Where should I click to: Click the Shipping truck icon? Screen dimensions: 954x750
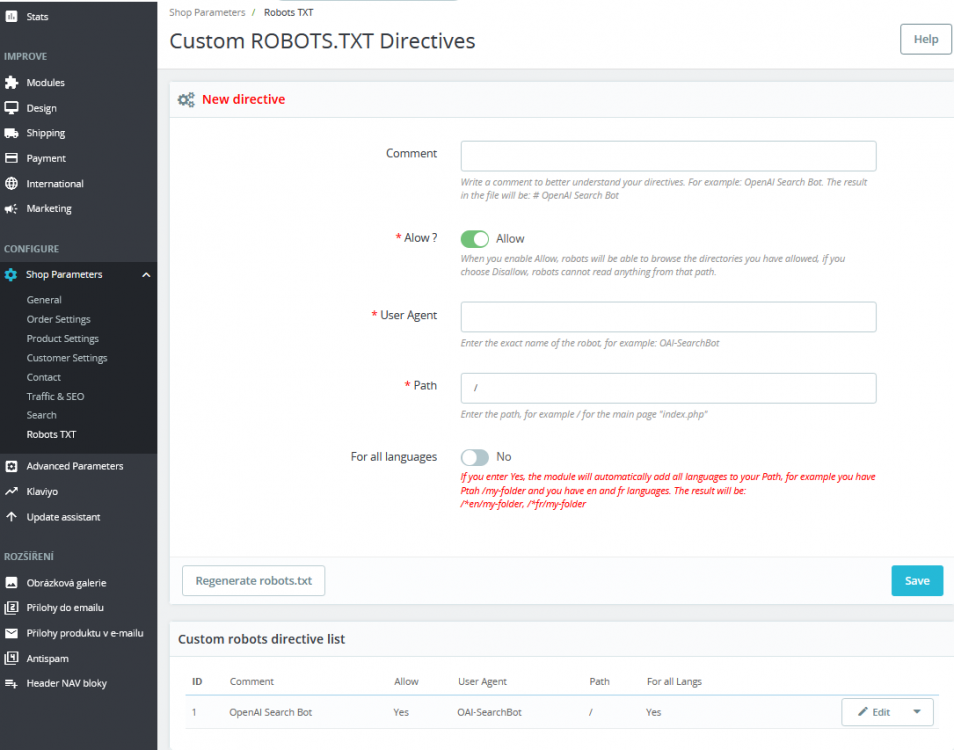11,133
